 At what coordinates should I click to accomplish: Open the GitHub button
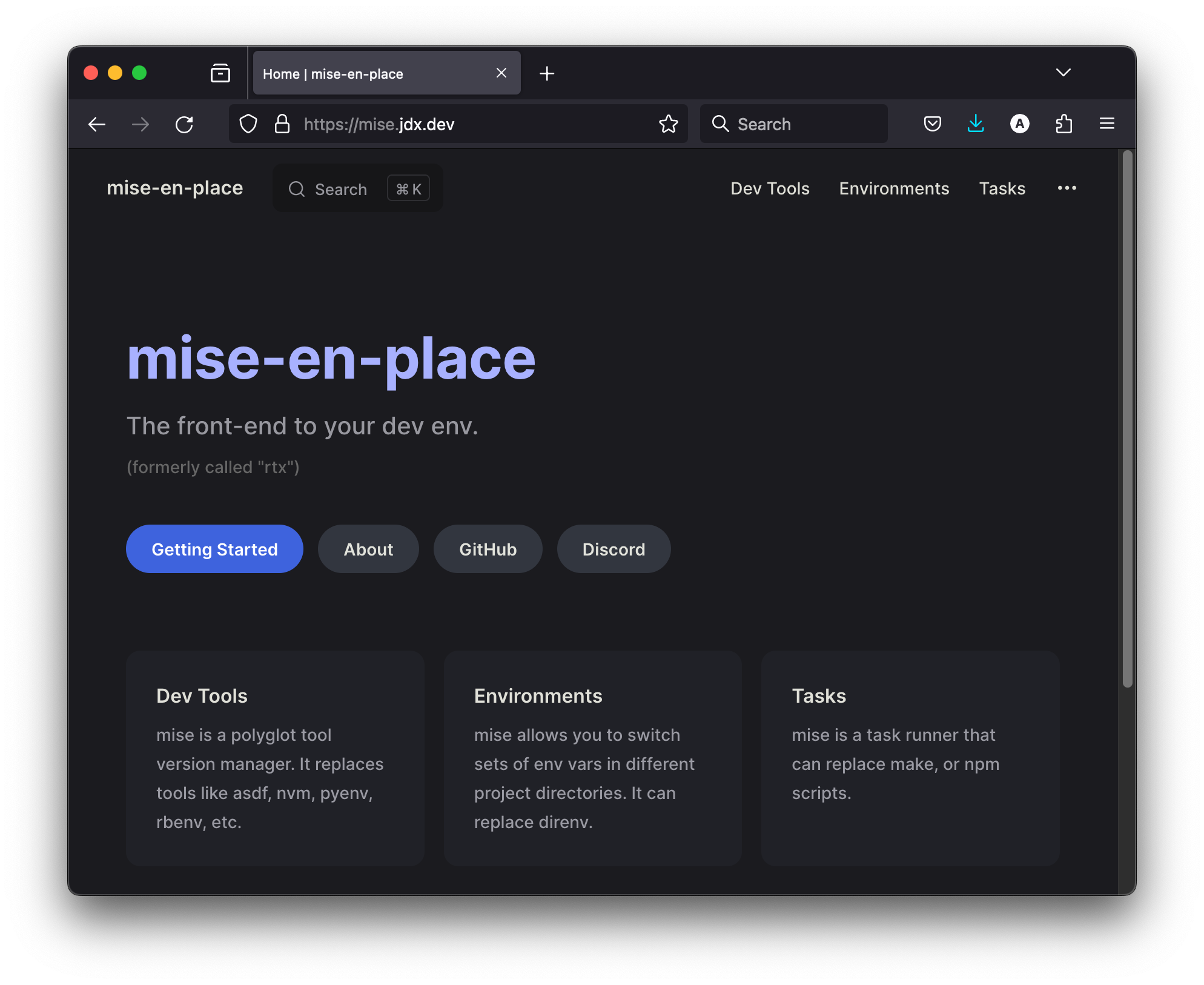click(488, 549)
